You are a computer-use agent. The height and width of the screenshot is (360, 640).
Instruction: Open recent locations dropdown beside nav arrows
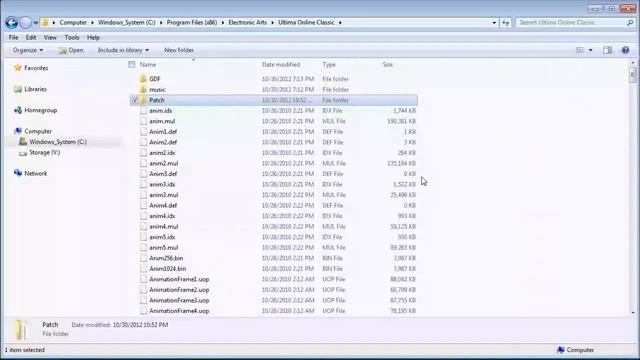(x=36, y=23)
